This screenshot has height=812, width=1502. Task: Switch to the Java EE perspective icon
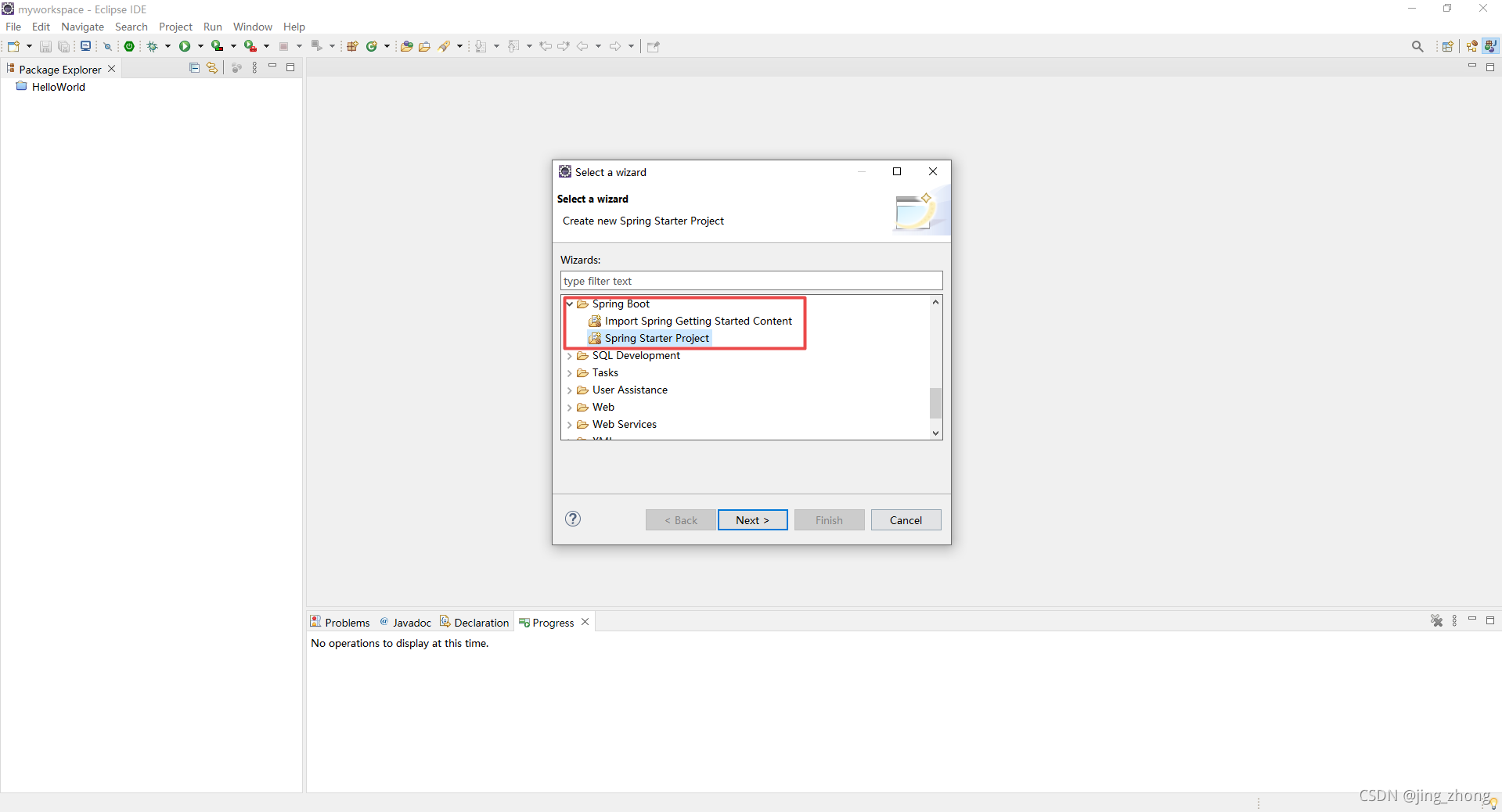(x=1472, y=46)
